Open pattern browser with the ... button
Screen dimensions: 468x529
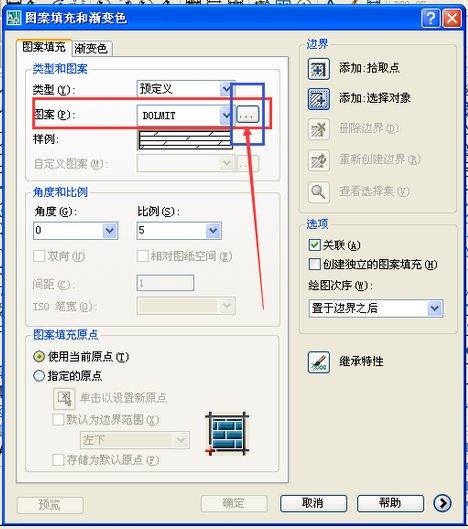click(248, 114)
